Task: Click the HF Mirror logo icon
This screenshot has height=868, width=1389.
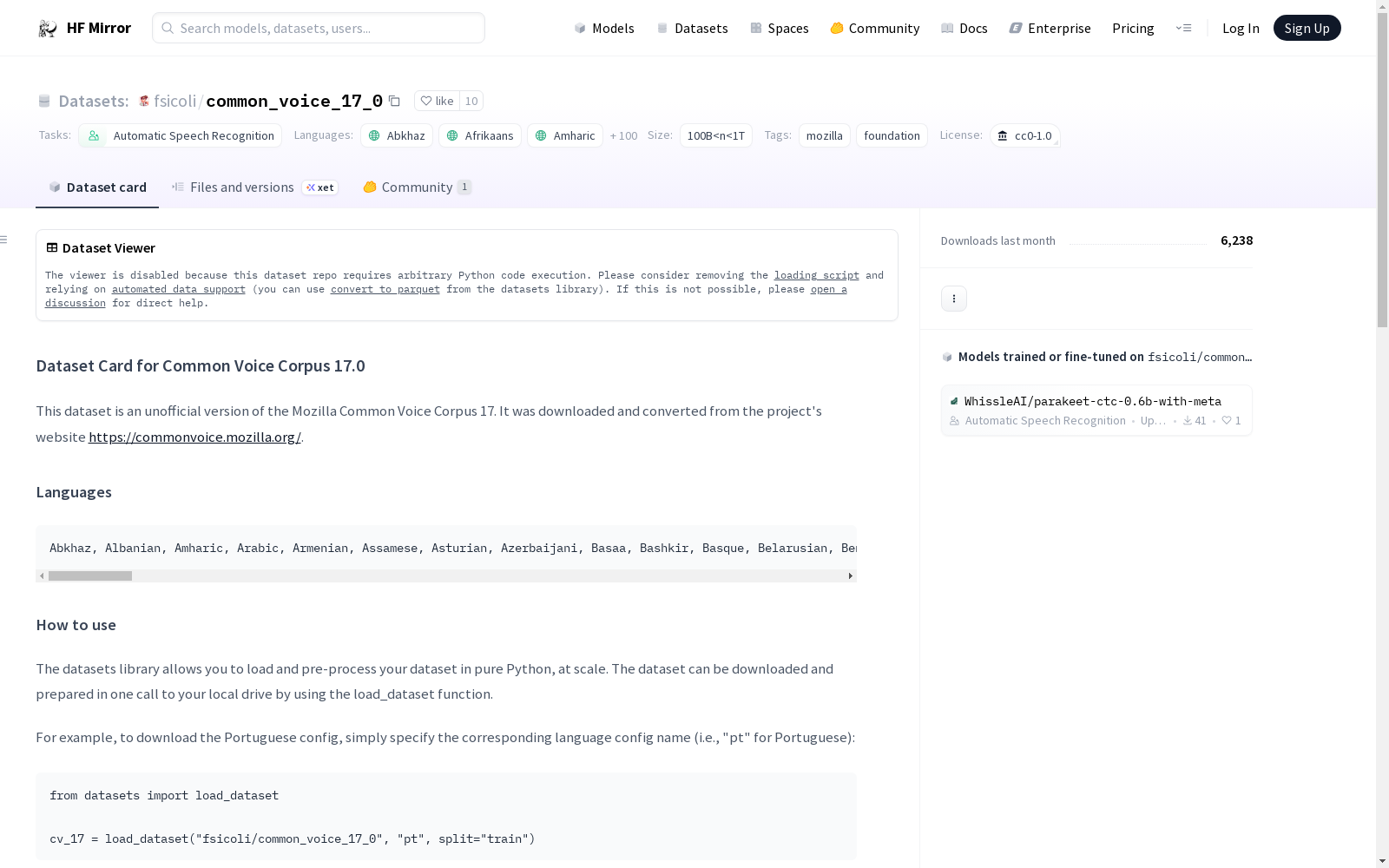Action: click(x=48, y=29)
